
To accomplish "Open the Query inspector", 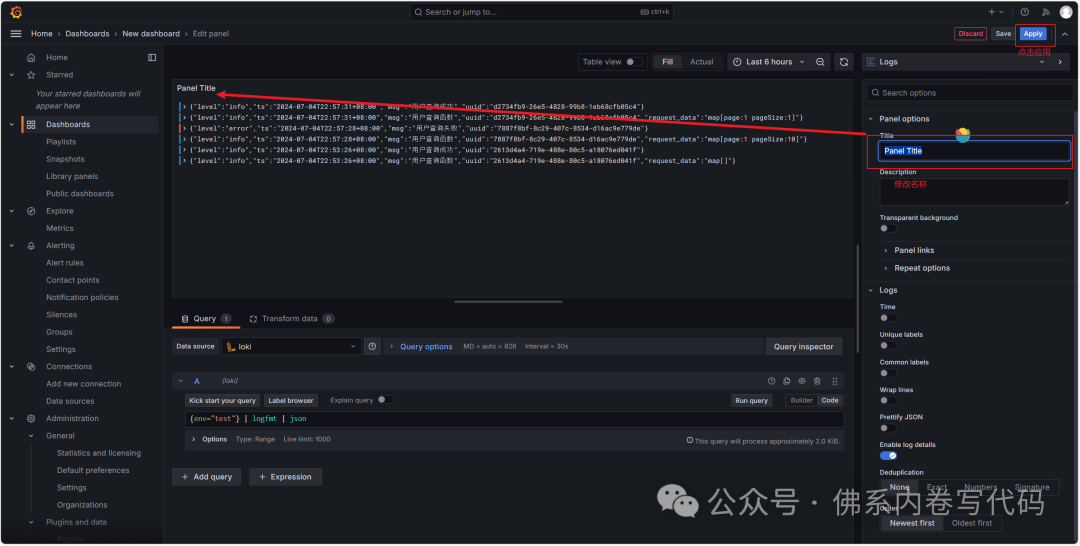I will [x=803, y=346].
